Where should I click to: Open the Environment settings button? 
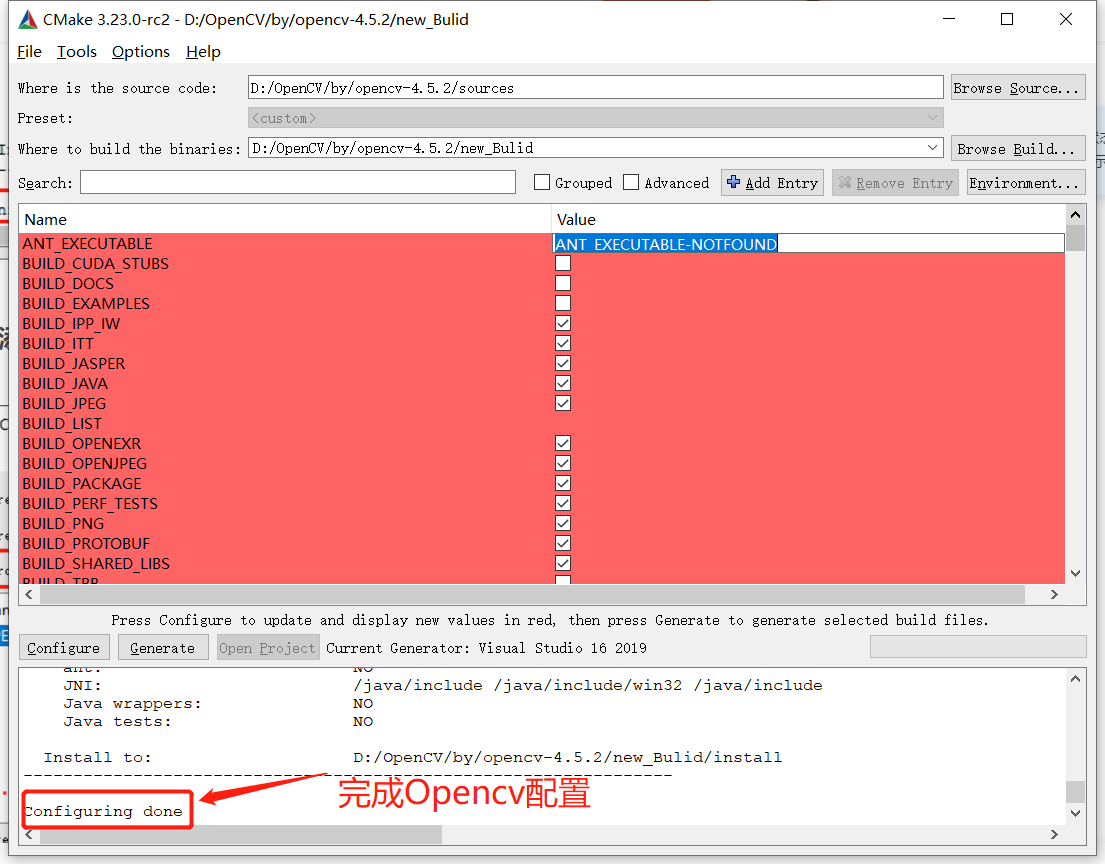(x=1026, y=183)
